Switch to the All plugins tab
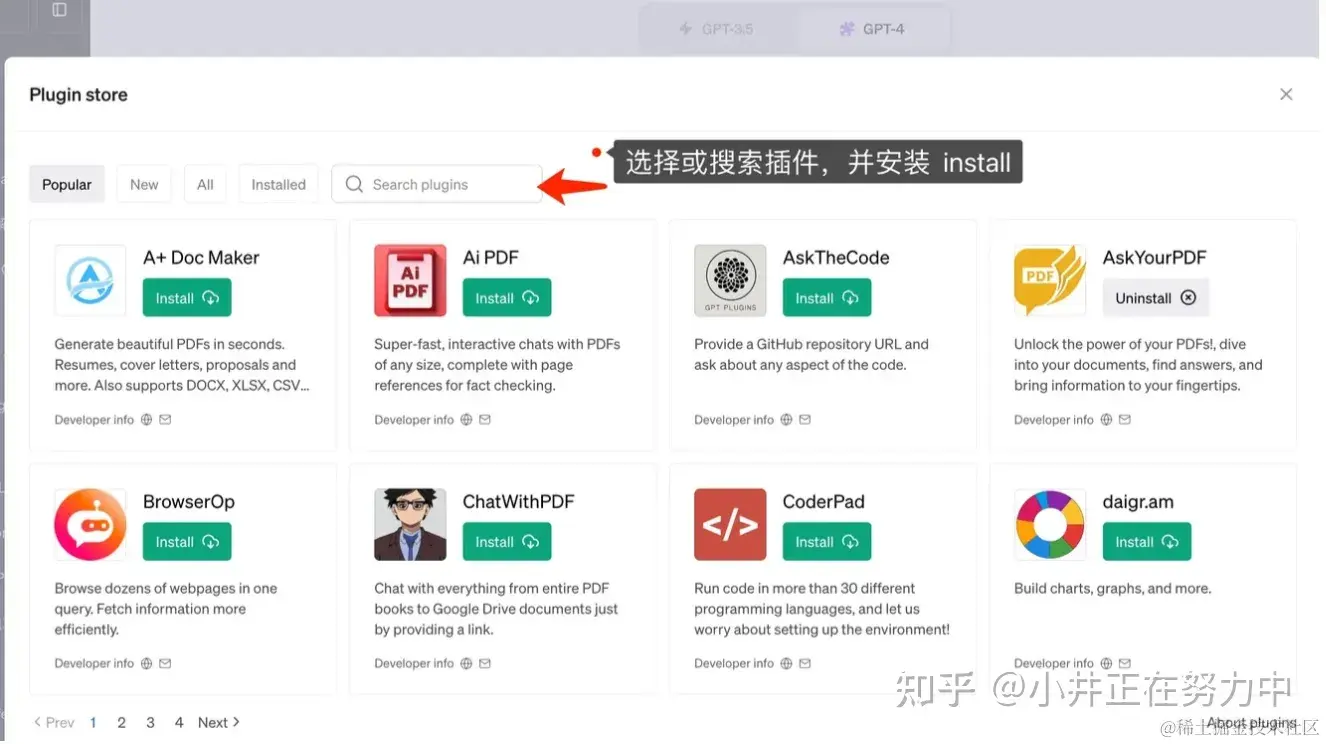1326x744 pixels. pyautogui.click(x=205, y=185)
